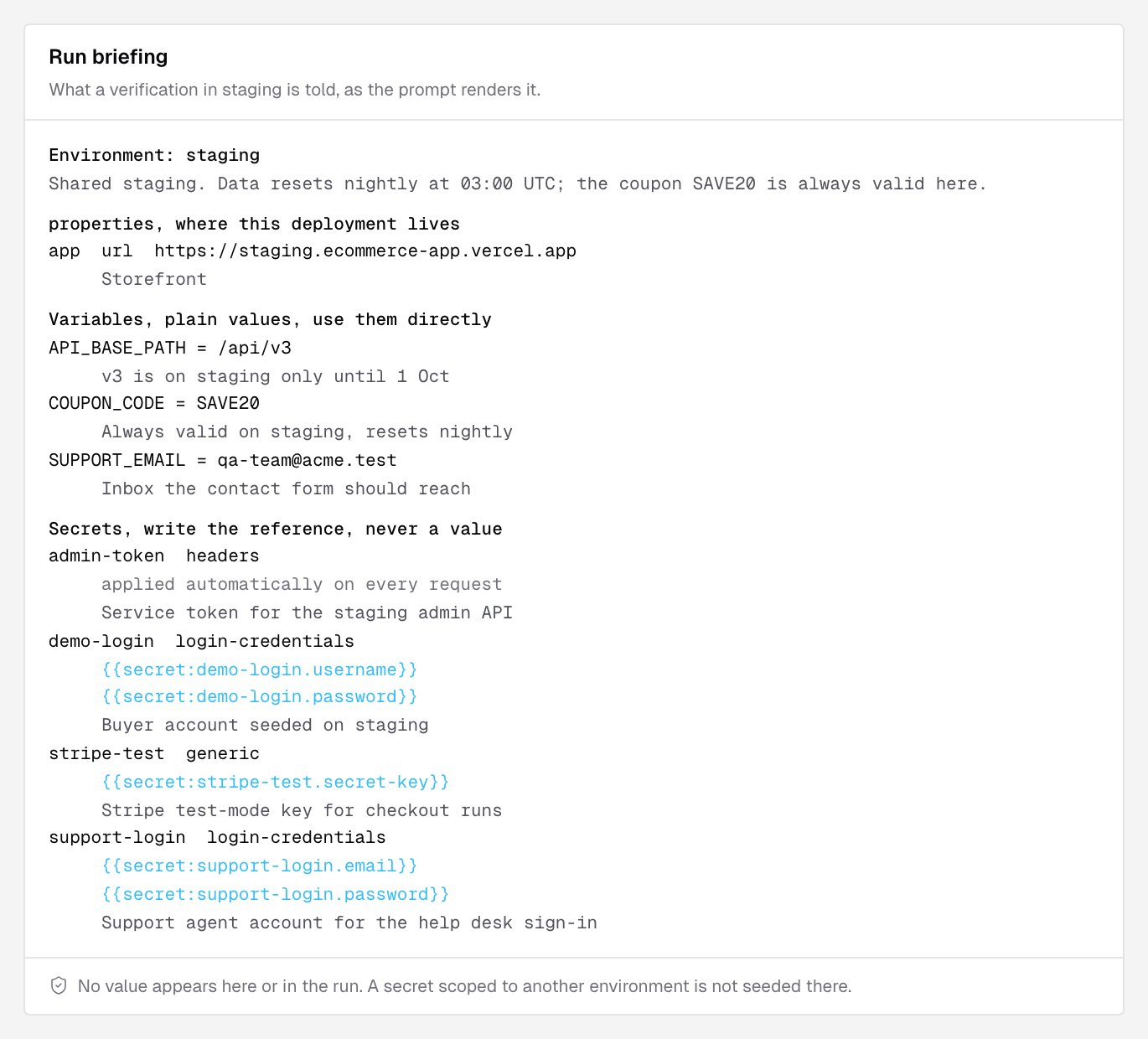Click the 'stripe-test generic' line
This screenshot has height=1039, width=1148.
tap(154, 753)
